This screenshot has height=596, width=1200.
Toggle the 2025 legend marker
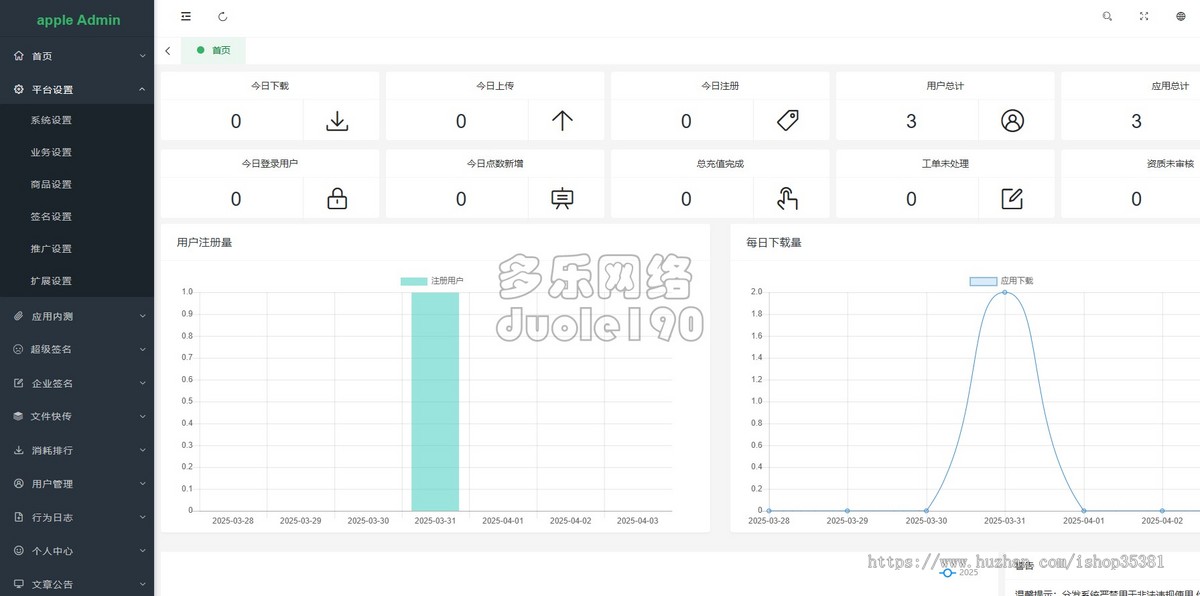pos(959,572)
